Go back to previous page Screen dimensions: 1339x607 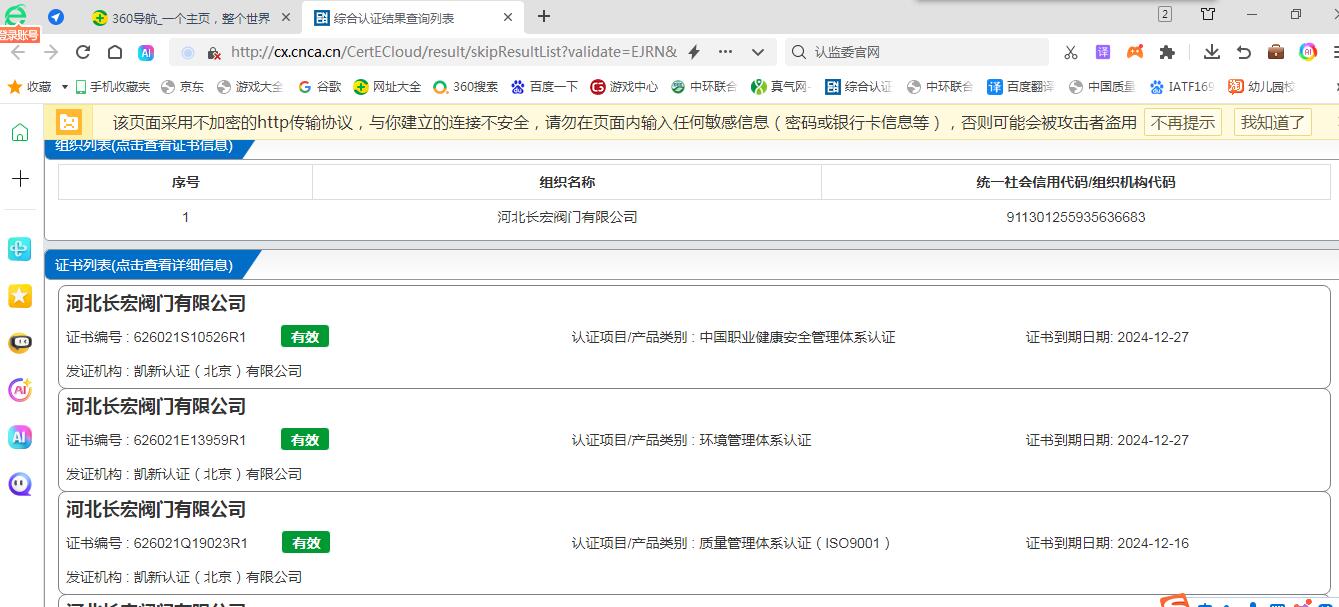click(x=18, y=52)
